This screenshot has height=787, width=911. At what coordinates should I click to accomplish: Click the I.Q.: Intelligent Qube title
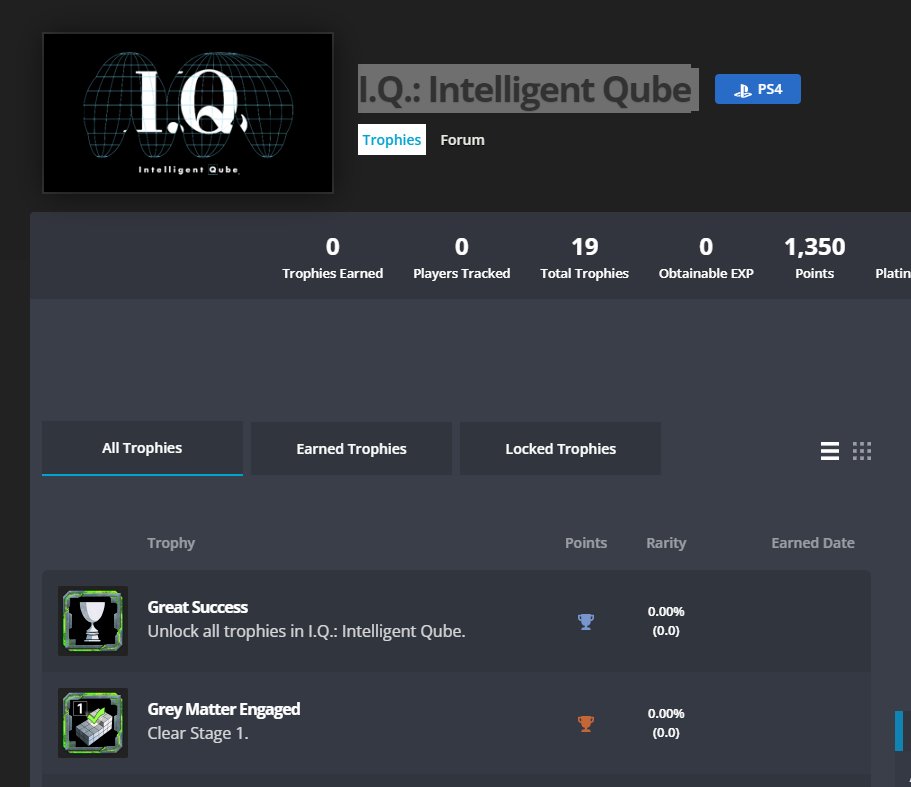525,89
